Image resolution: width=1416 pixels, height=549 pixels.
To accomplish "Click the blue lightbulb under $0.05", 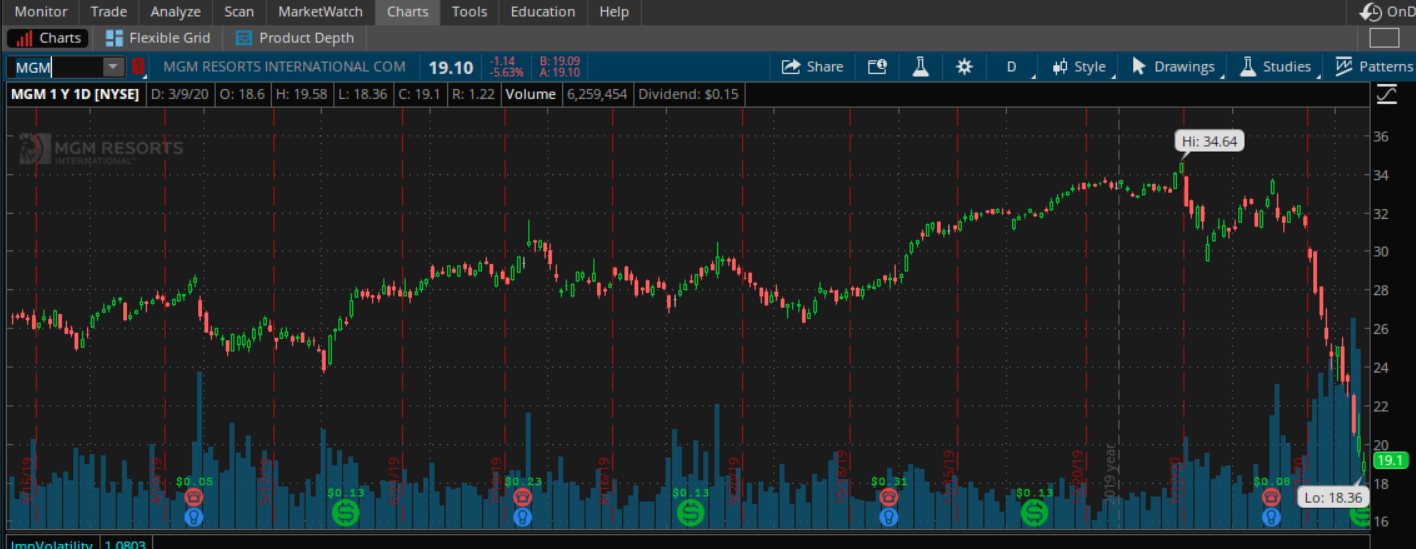I will pyautogui.click(x=194, y=517).
